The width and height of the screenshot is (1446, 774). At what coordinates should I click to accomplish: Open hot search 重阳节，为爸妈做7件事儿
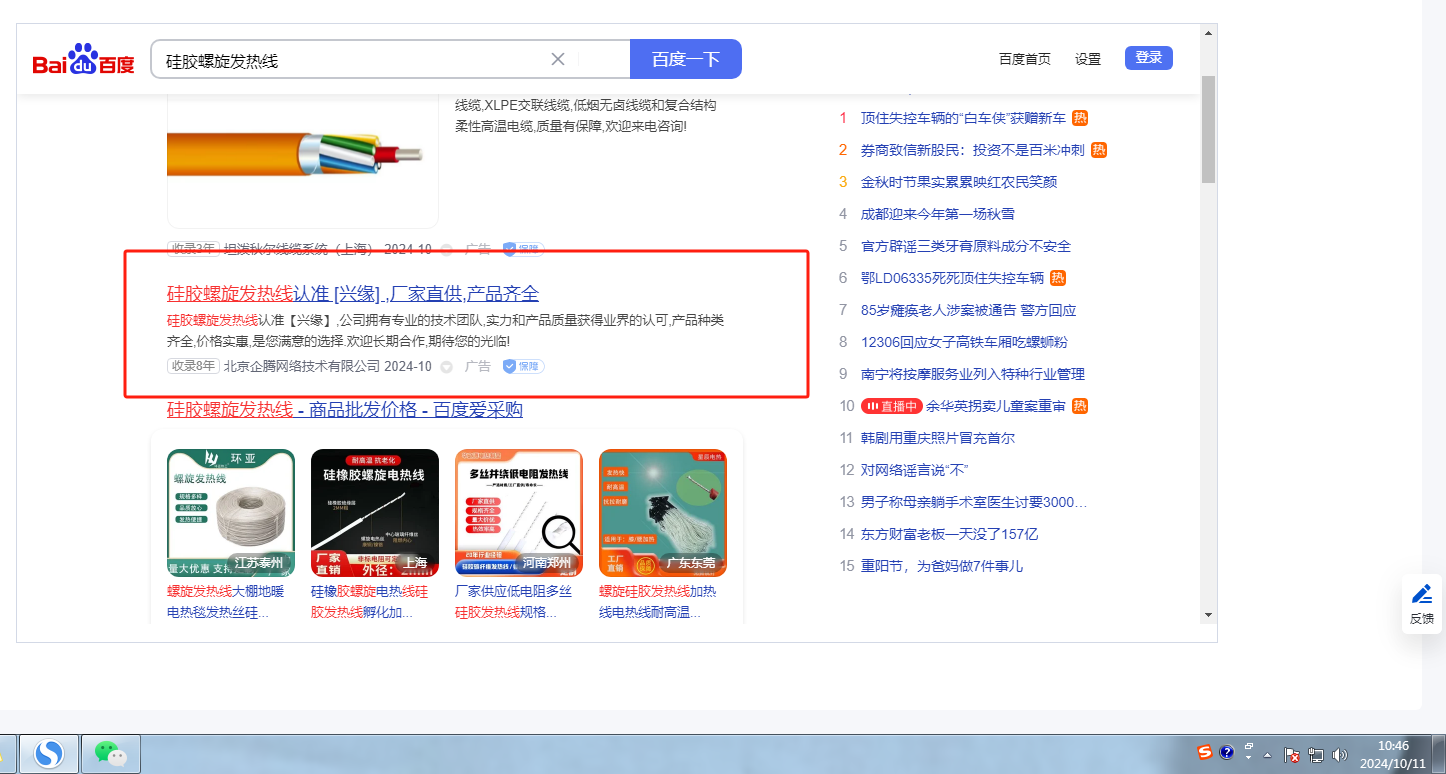(942, 566)
